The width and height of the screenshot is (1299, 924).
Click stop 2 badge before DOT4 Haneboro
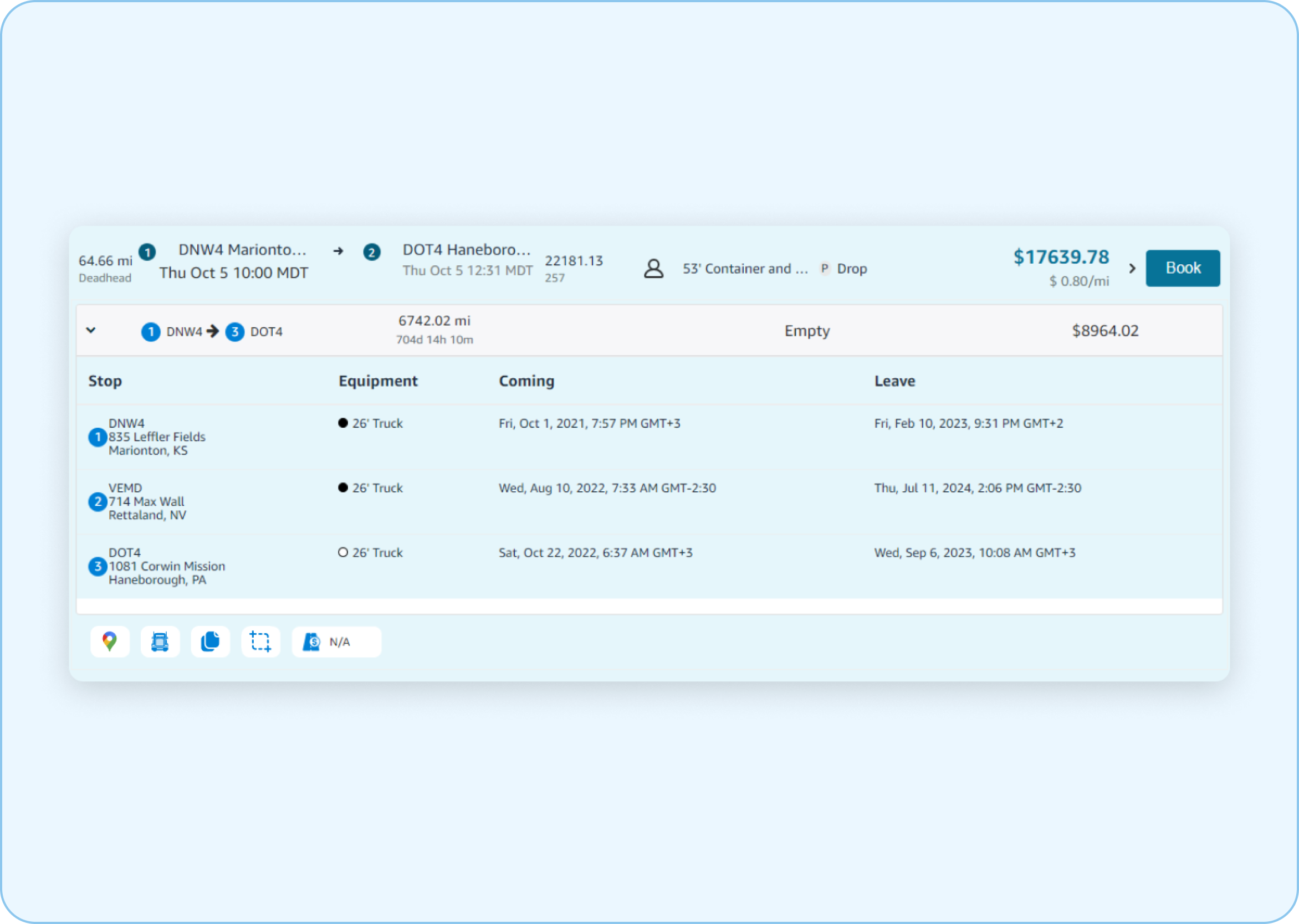(x=372, y=252)
